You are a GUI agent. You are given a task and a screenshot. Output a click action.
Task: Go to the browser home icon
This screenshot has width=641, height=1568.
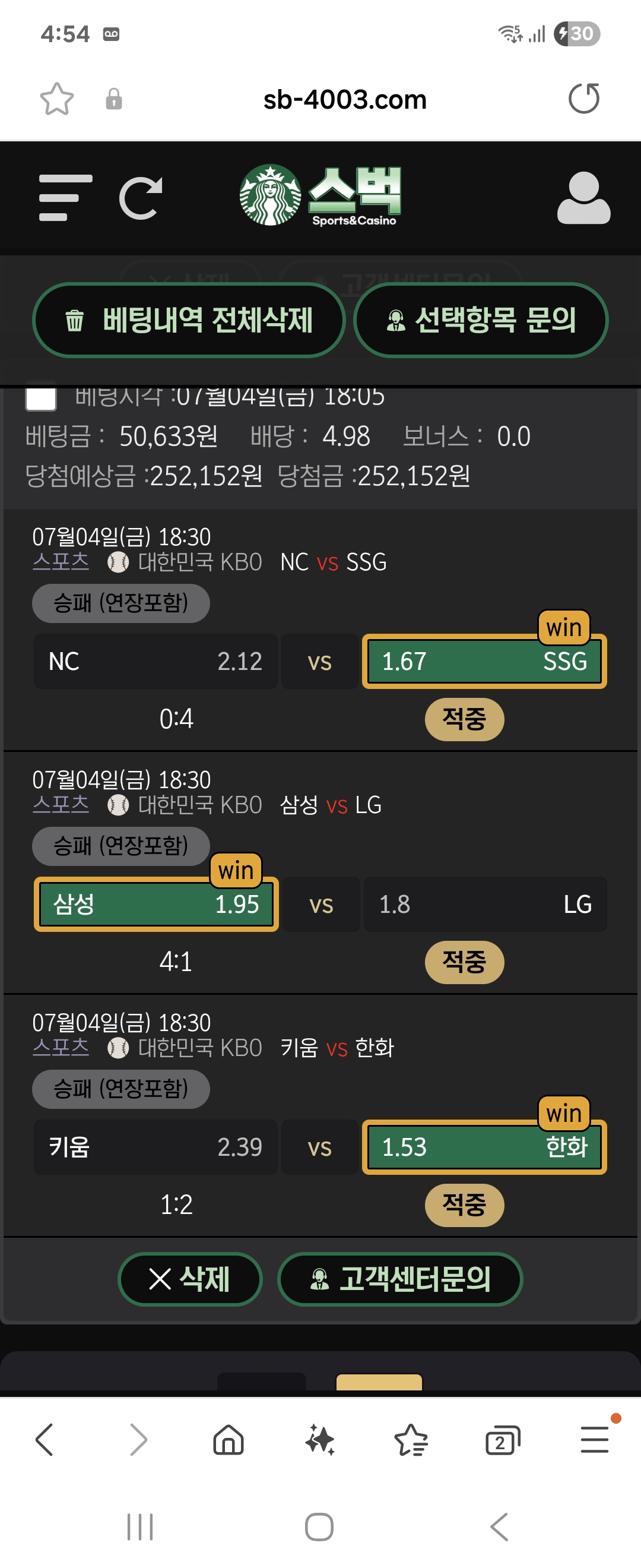pyautogui.click(x=229, y=1440)
